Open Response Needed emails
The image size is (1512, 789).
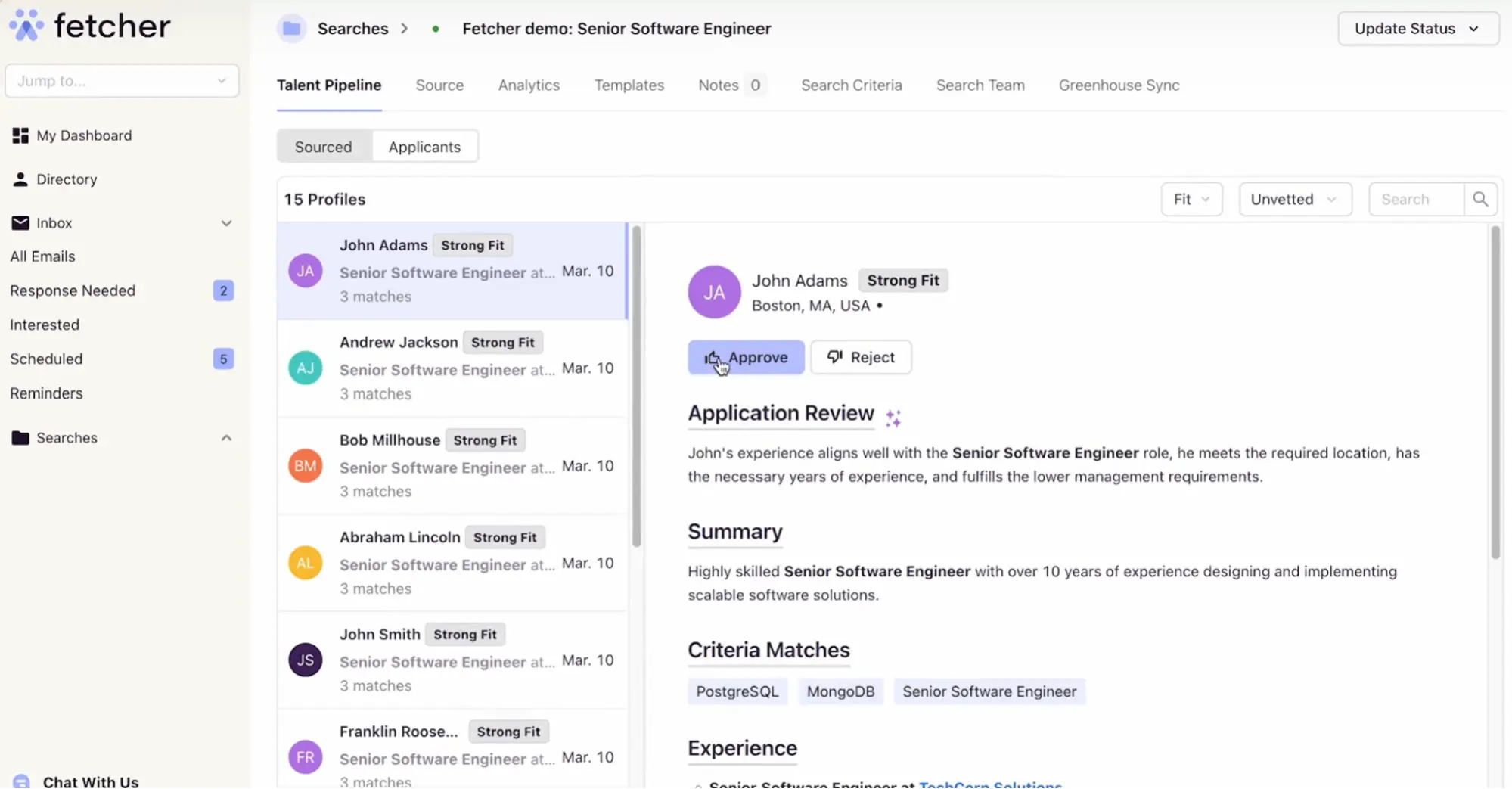tap(73, 290)
